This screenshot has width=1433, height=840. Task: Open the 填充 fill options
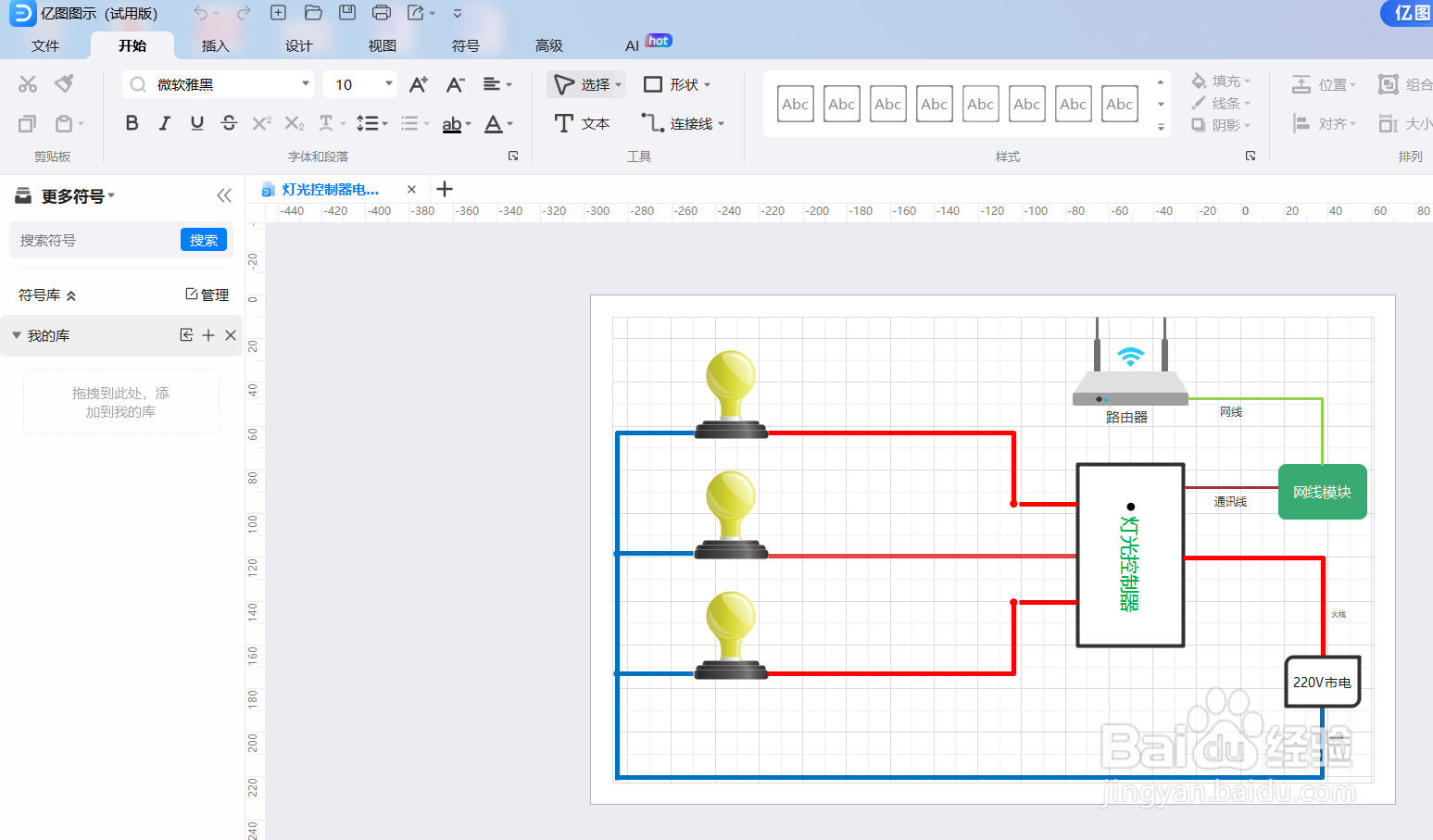click(1221, 81)
